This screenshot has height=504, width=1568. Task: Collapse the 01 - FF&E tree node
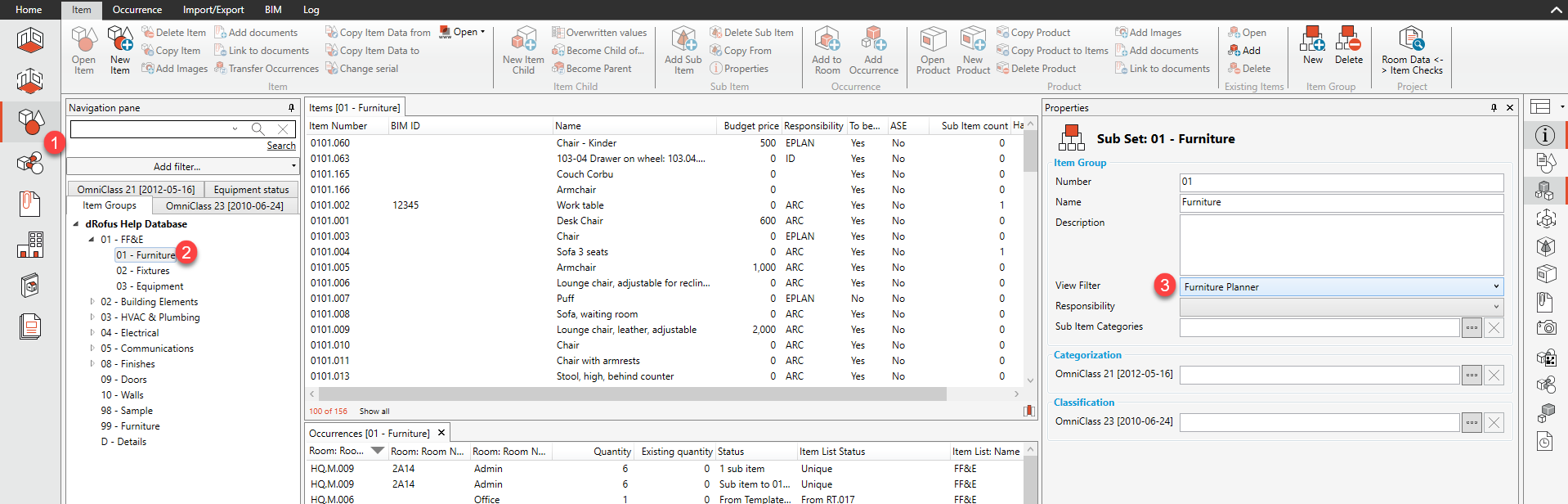[x=92, y=240]
